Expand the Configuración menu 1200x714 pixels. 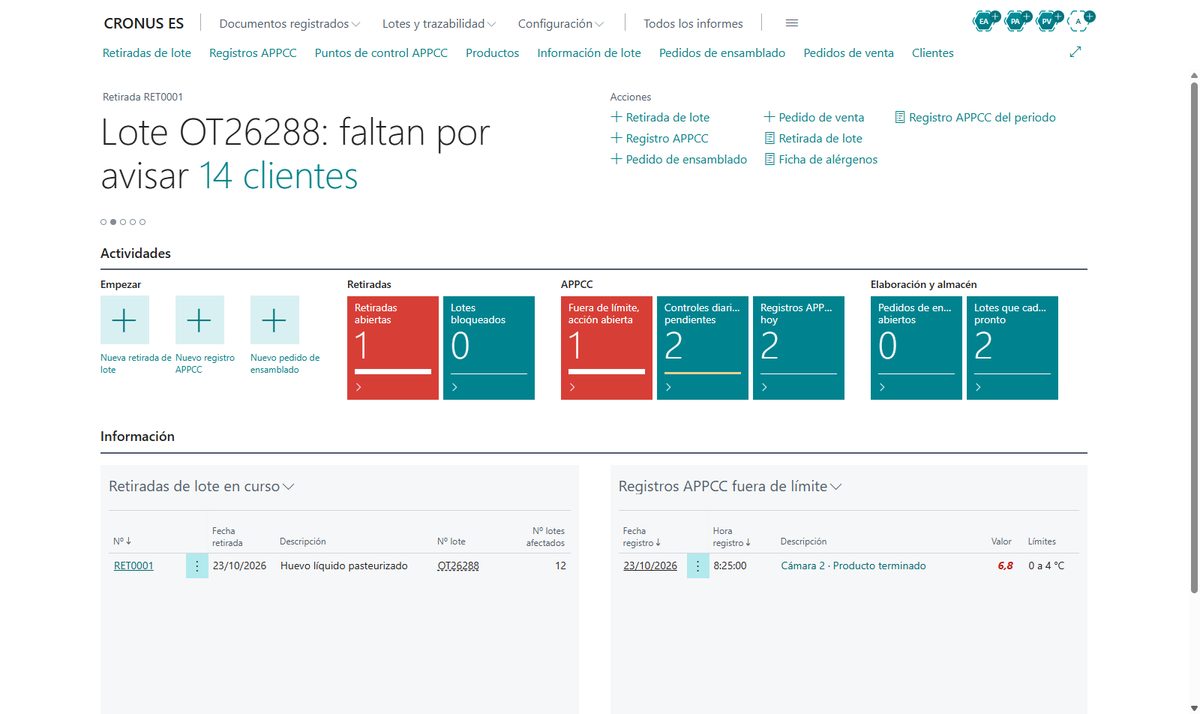point(561,23)
